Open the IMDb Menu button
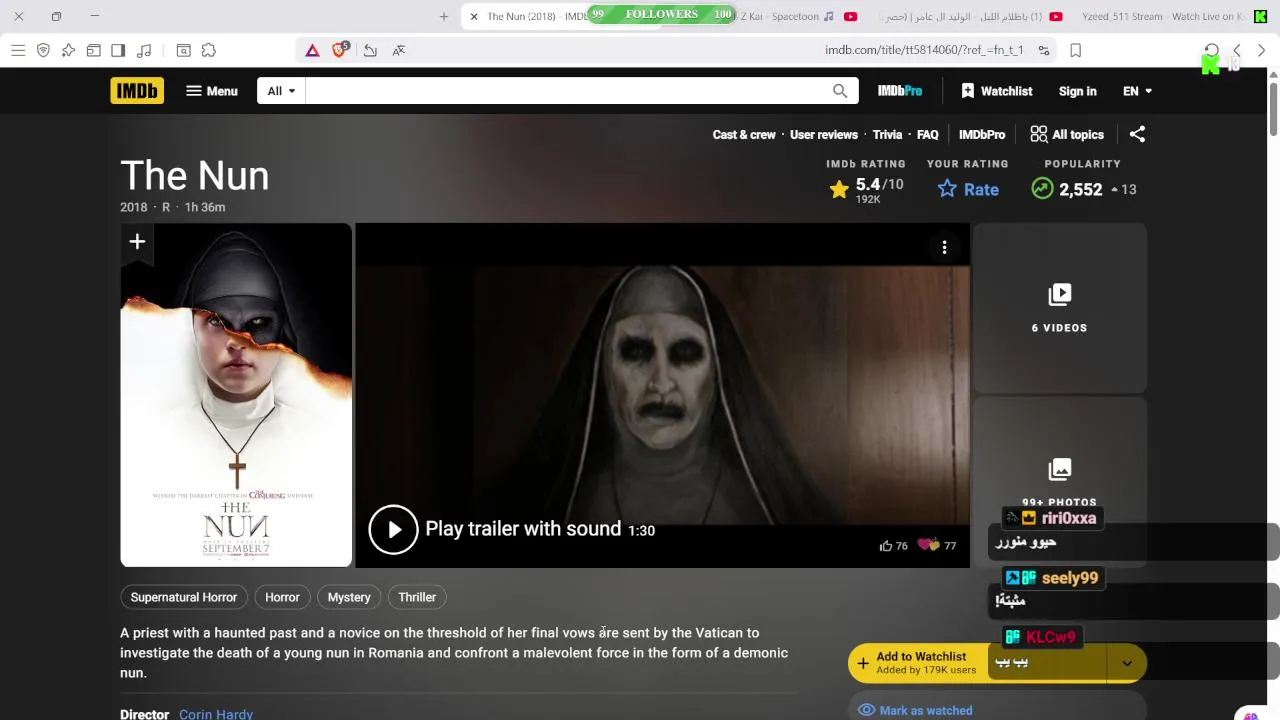Screen dimensions: 1280x720 tap(212, 91)
